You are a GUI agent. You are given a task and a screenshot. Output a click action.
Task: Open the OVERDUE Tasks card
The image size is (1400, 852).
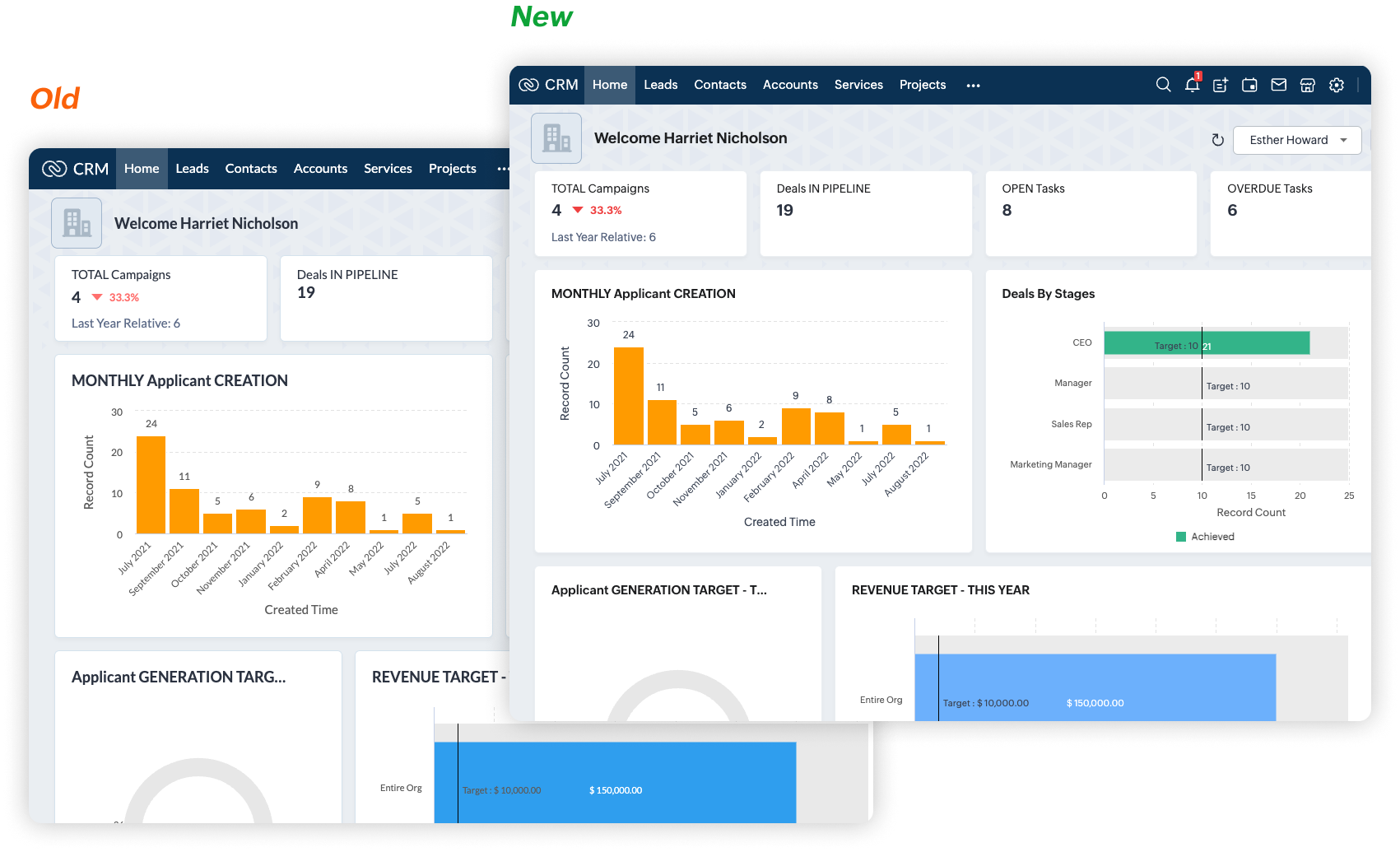pyautogui.click(x=1289, y=212)
